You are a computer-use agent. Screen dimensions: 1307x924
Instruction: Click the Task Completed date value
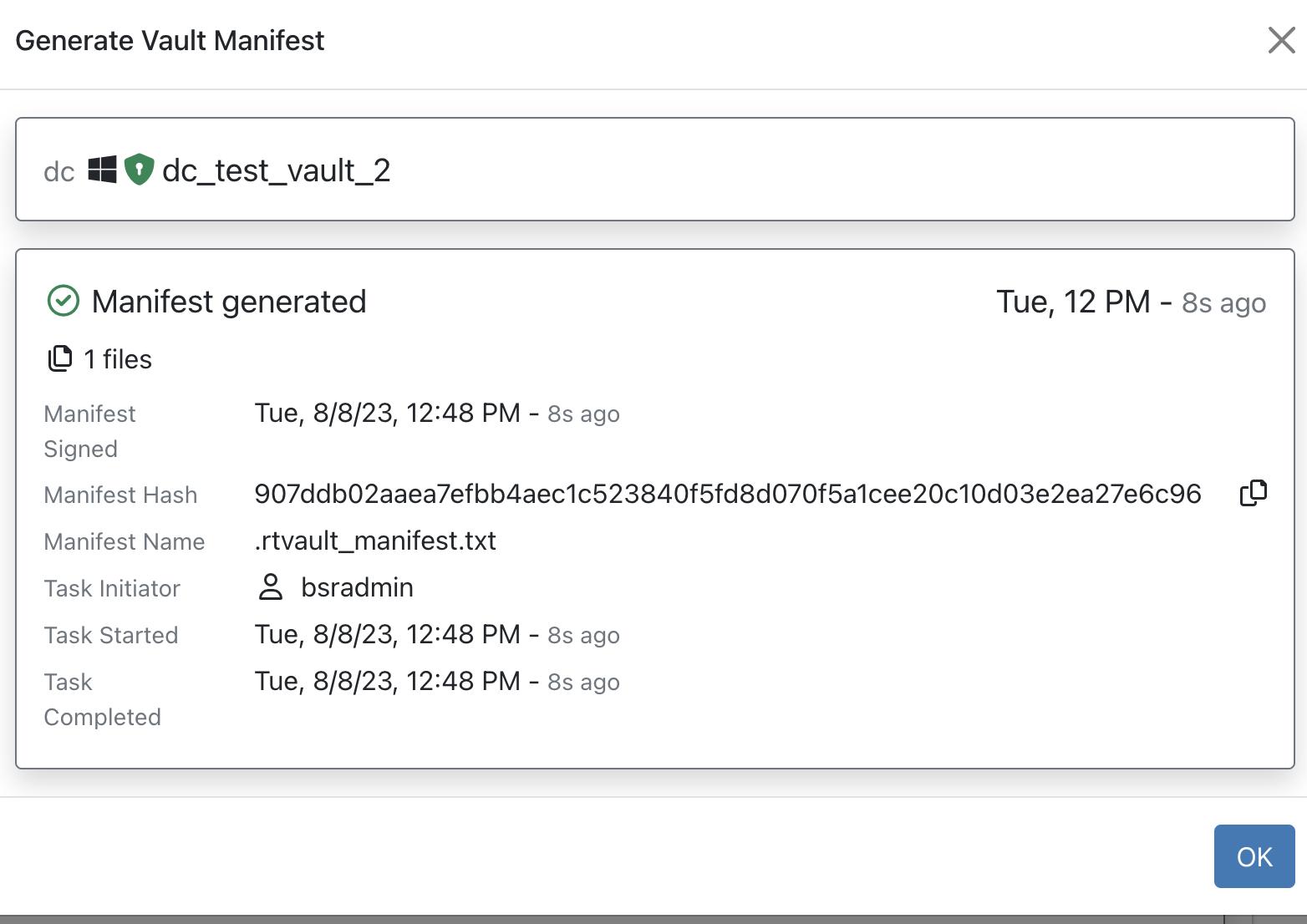coord(393,681)
